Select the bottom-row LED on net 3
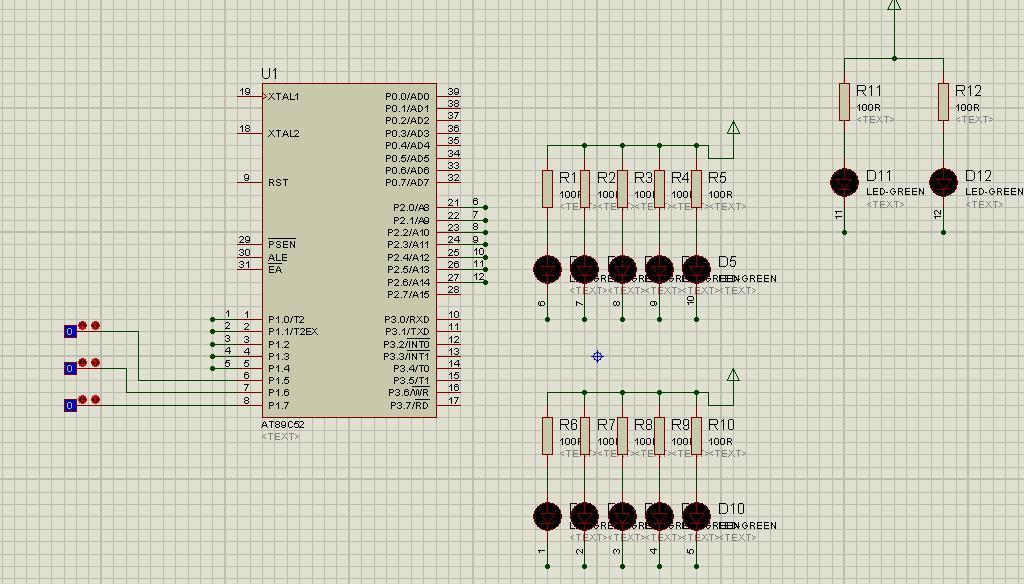 click(622, 516)
